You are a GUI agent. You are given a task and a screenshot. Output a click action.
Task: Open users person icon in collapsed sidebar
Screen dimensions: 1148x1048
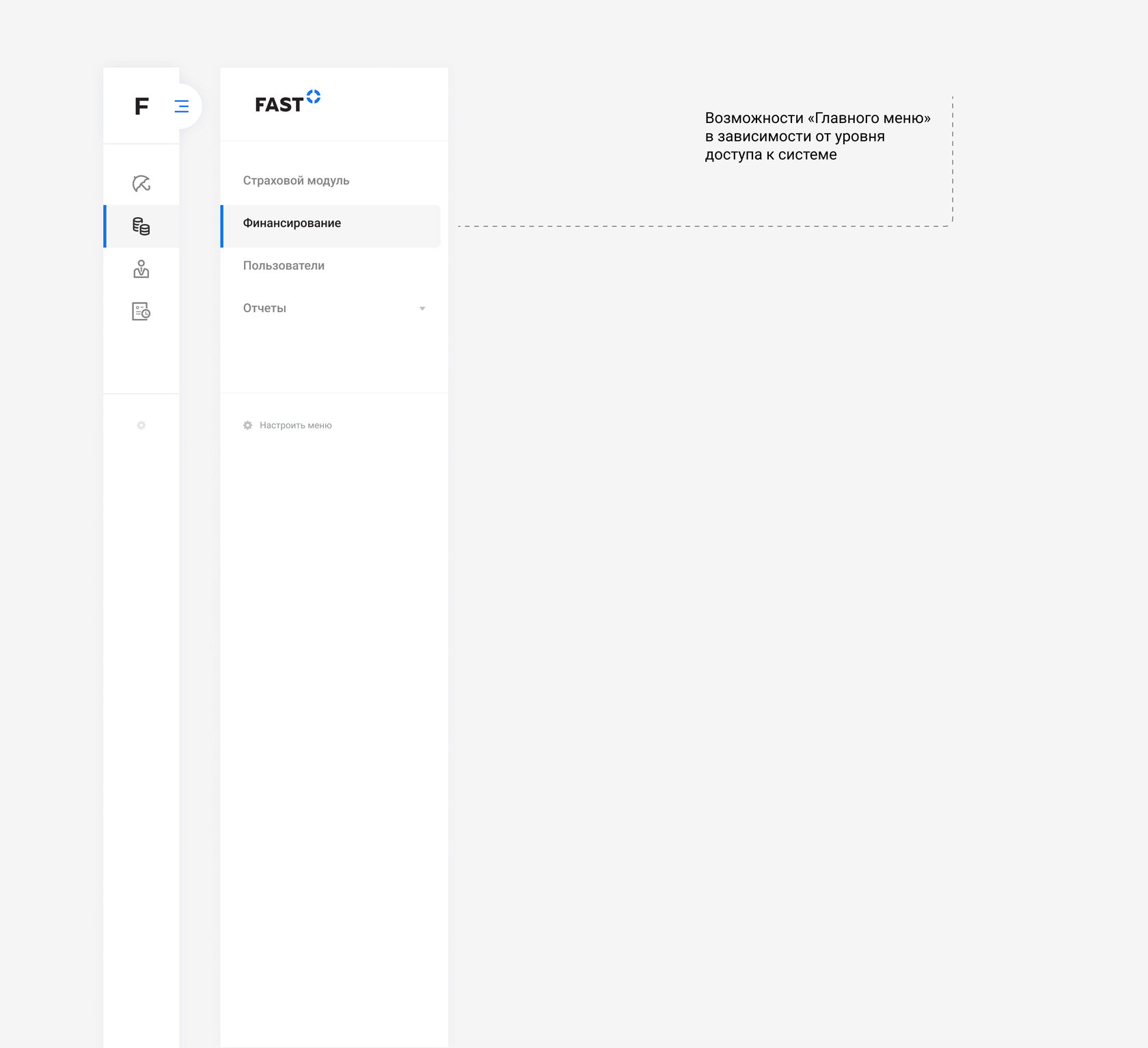141,269
